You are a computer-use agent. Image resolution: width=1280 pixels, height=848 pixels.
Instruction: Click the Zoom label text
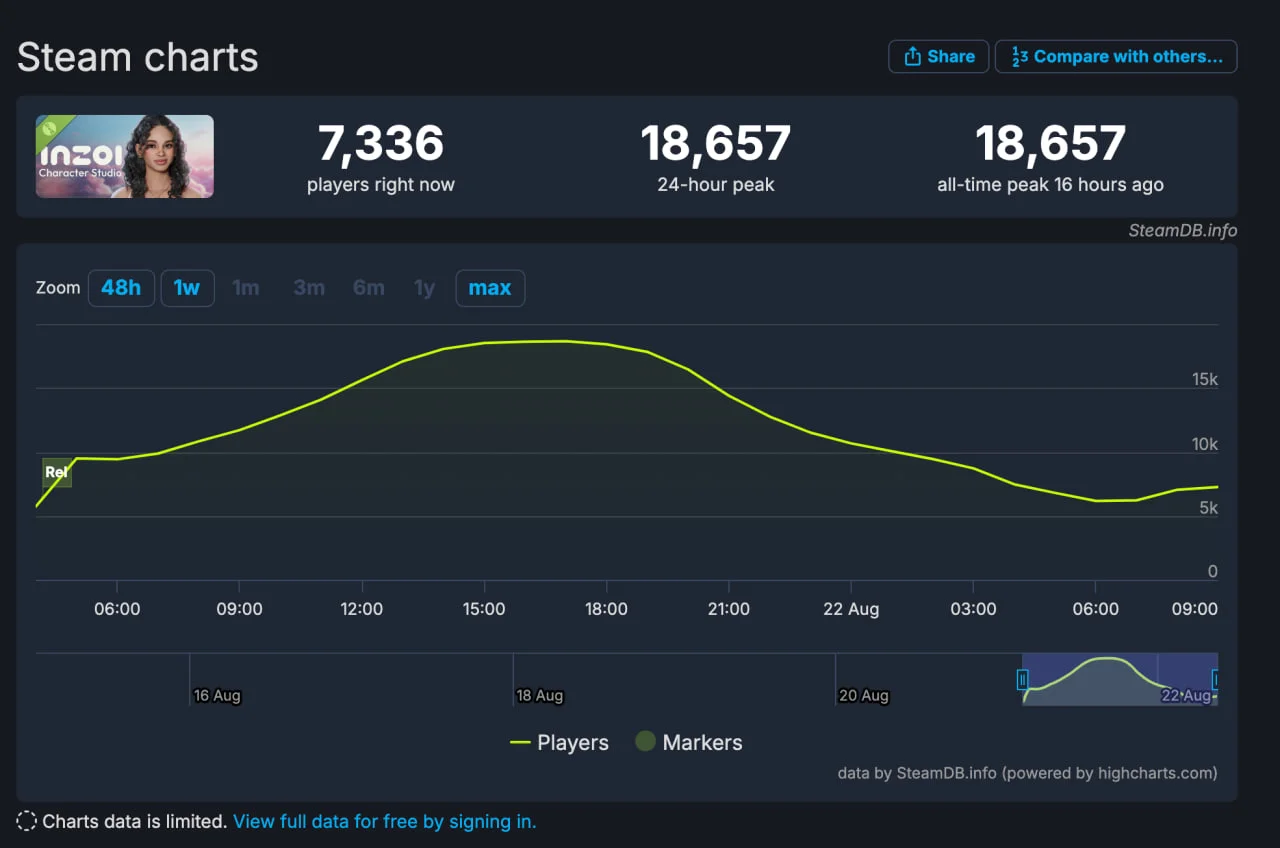(58, 288)
